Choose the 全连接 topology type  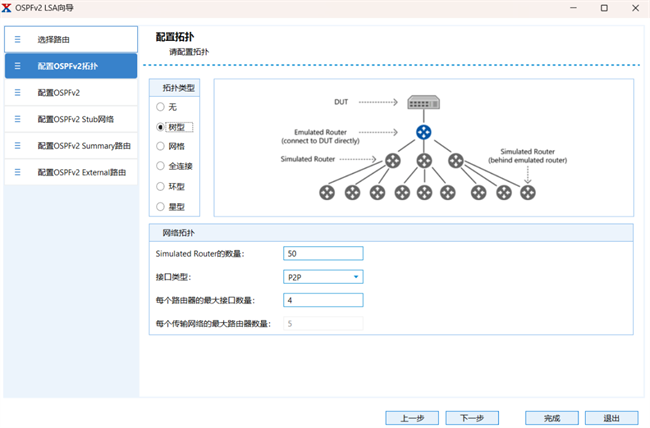[x=161, y=166]
